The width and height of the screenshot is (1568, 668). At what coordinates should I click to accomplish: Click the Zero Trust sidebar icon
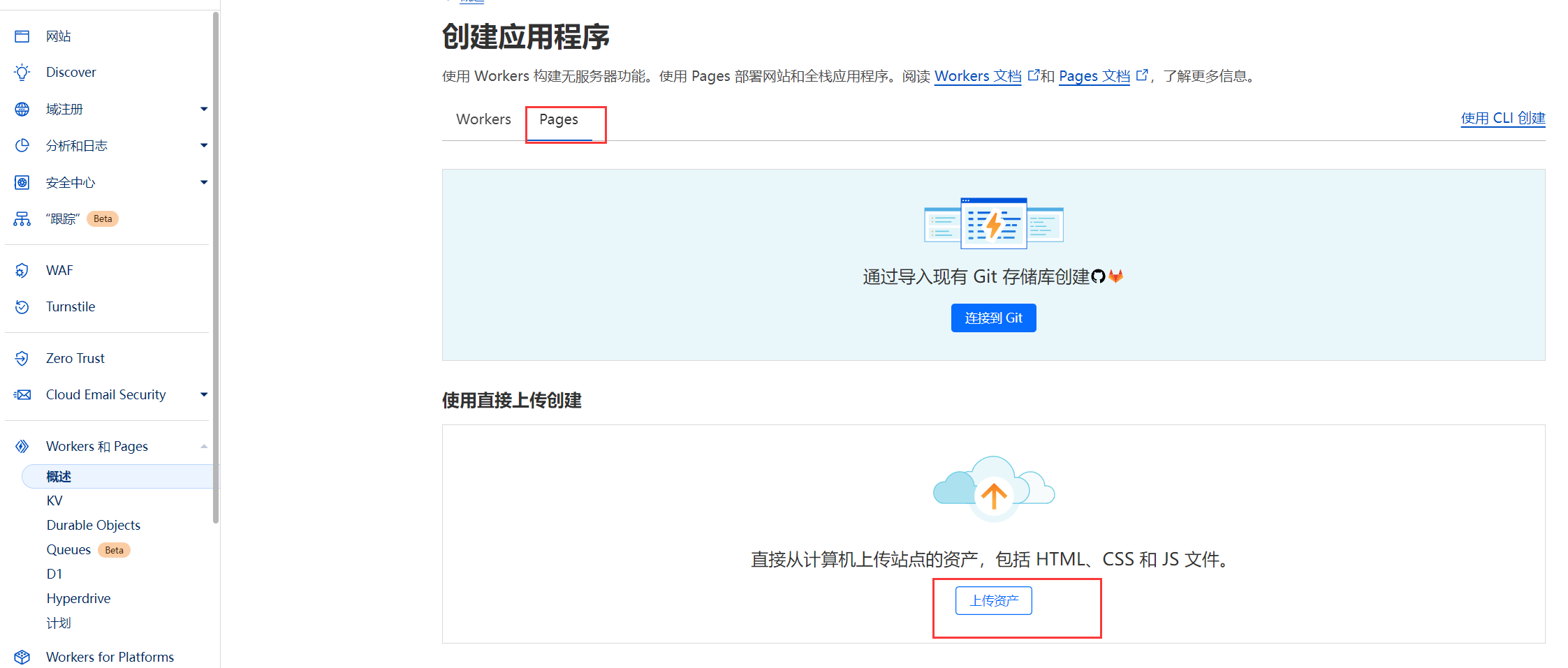[x=22, y=358]
